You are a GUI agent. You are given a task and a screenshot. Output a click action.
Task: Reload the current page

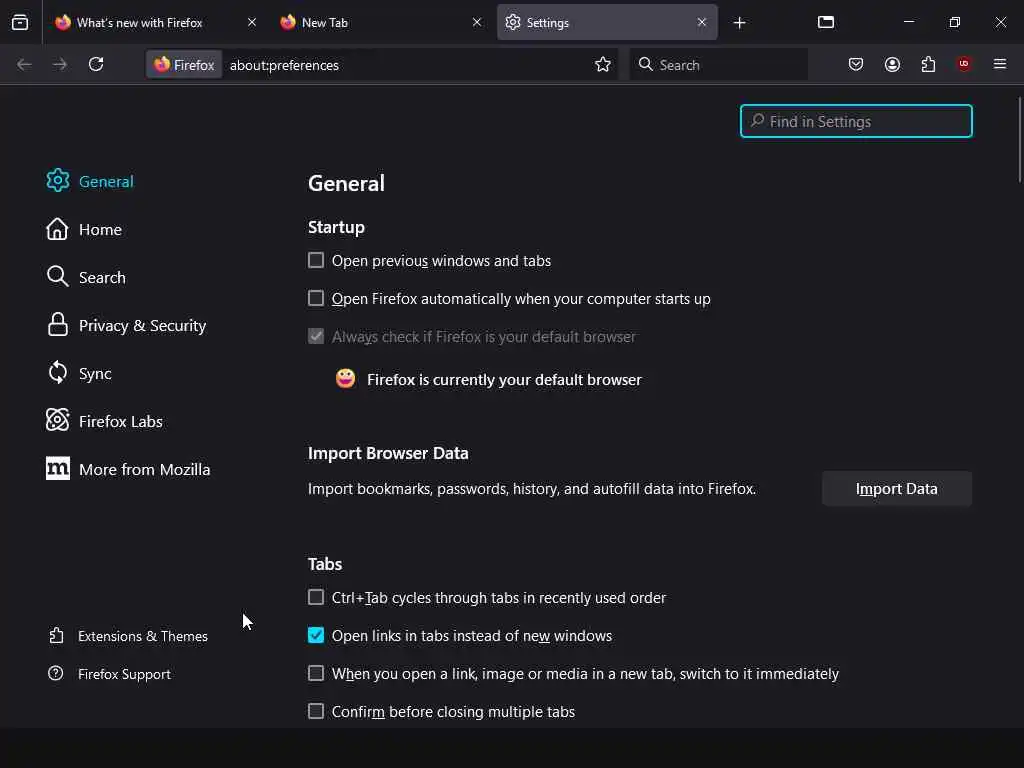click(96, 64)
